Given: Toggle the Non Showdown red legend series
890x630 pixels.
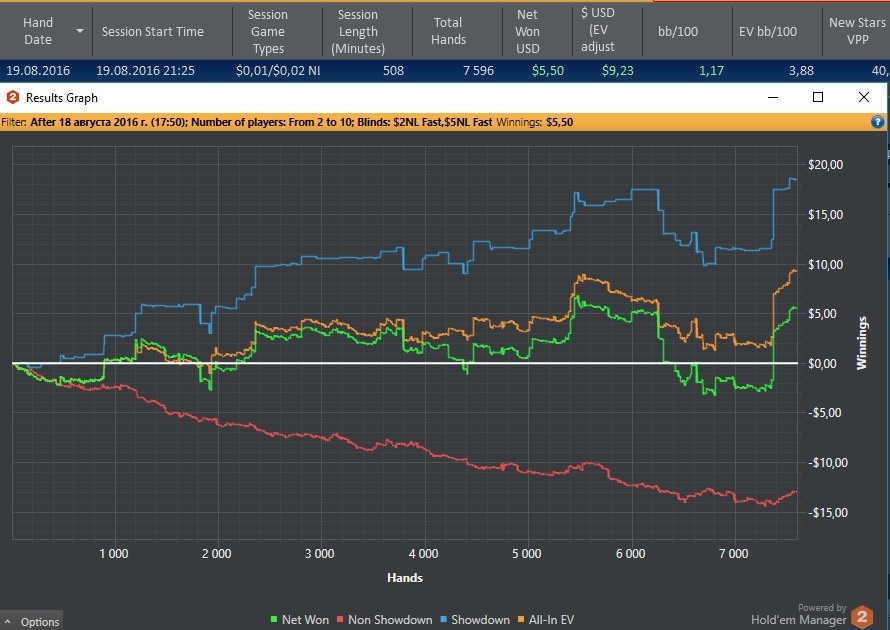Looking at the screenshot, I should point(384,620).
